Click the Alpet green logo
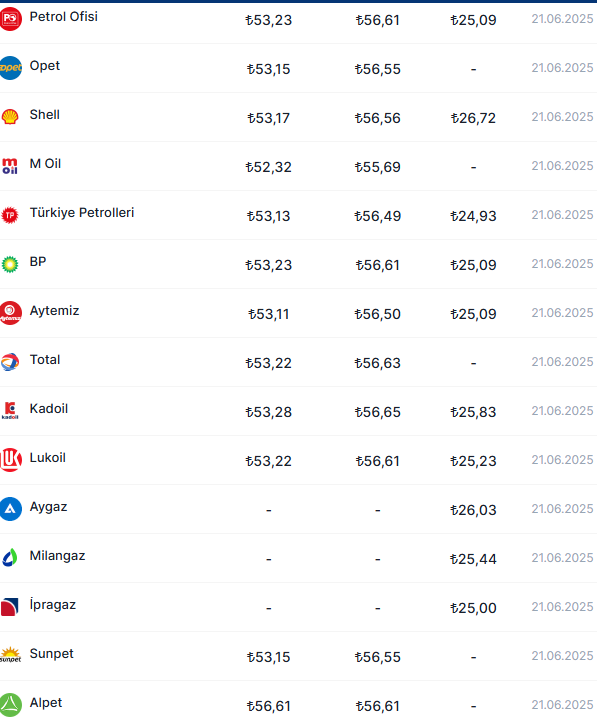597x718 pixels. tap(10, 705)
